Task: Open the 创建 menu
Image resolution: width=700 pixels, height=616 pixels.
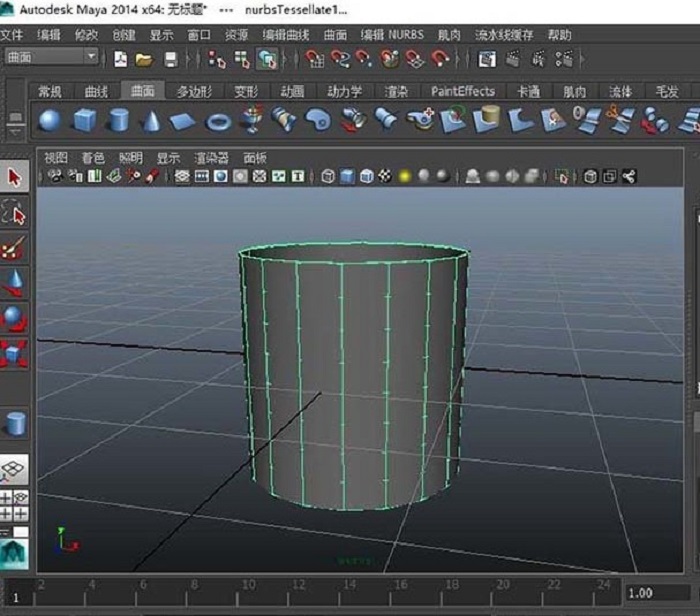Action: tap(124, 35)
